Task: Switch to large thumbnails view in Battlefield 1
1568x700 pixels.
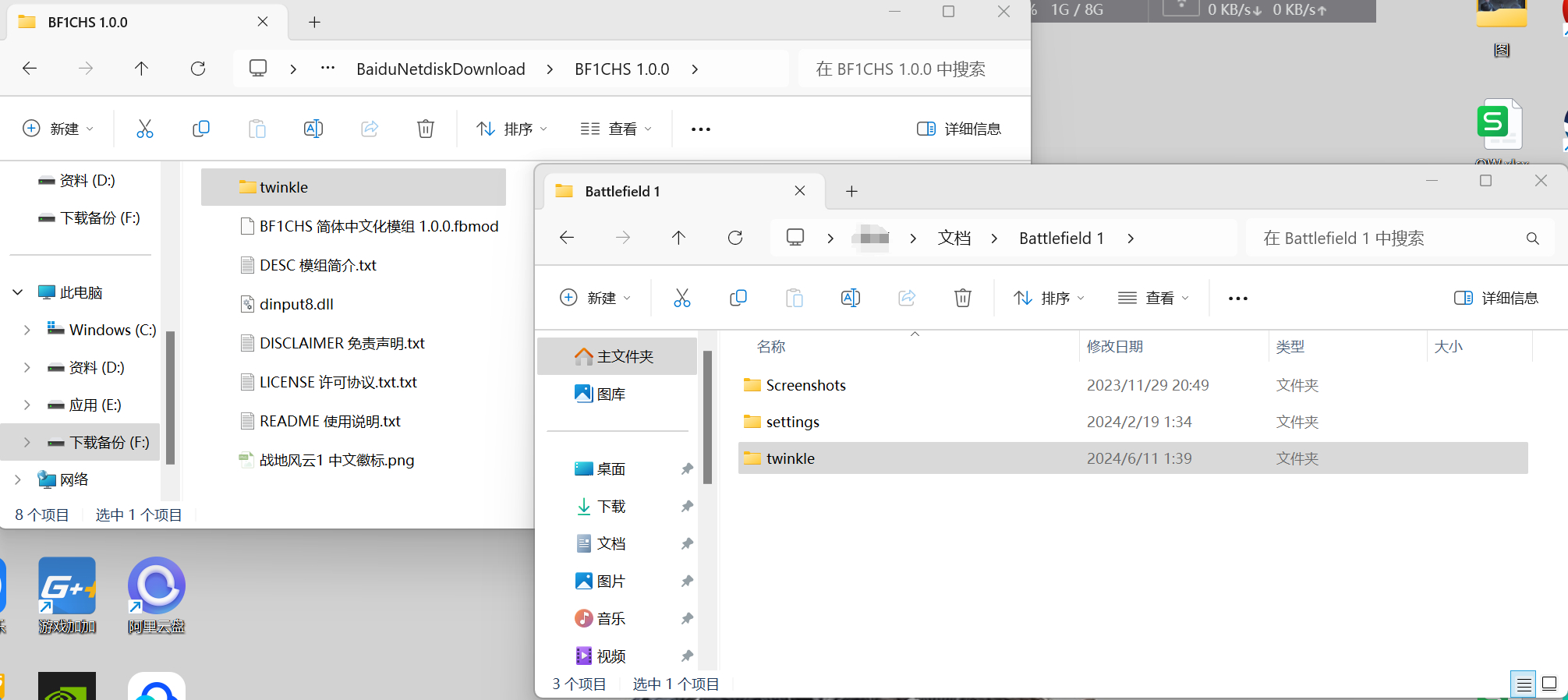Action: point(1549,684)
